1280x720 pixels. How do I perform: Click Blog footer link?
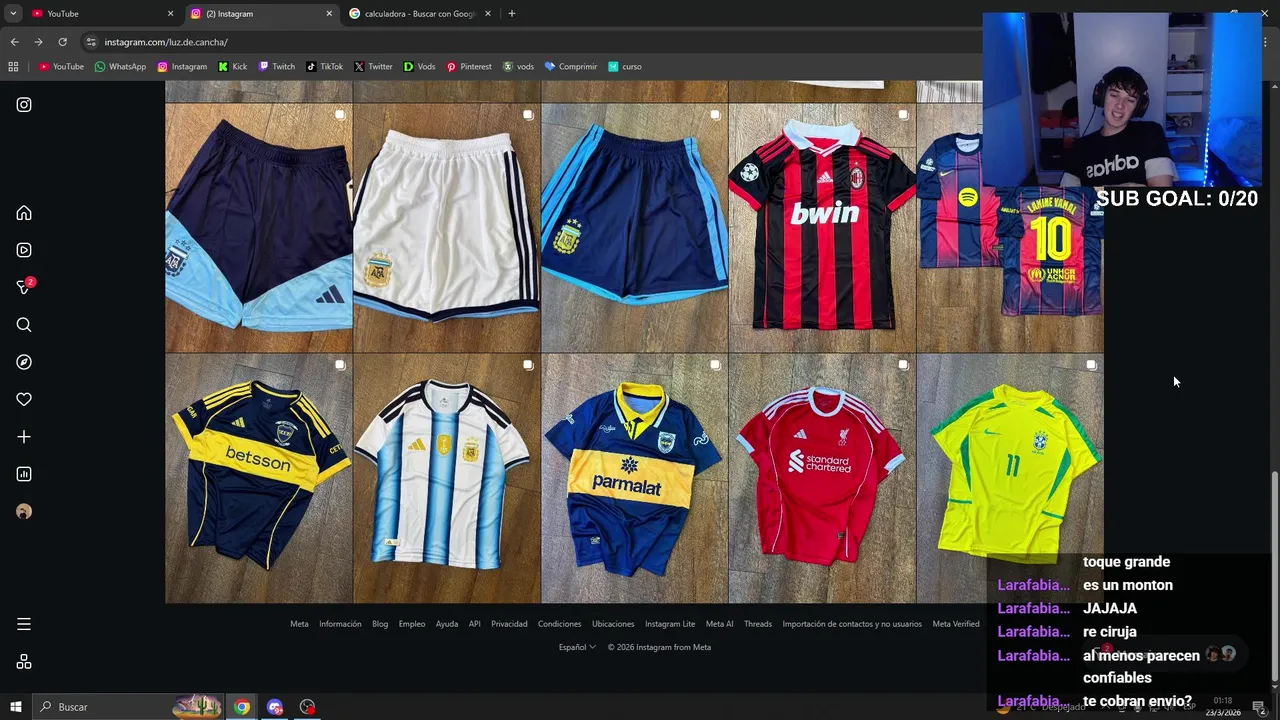[380, 624]
